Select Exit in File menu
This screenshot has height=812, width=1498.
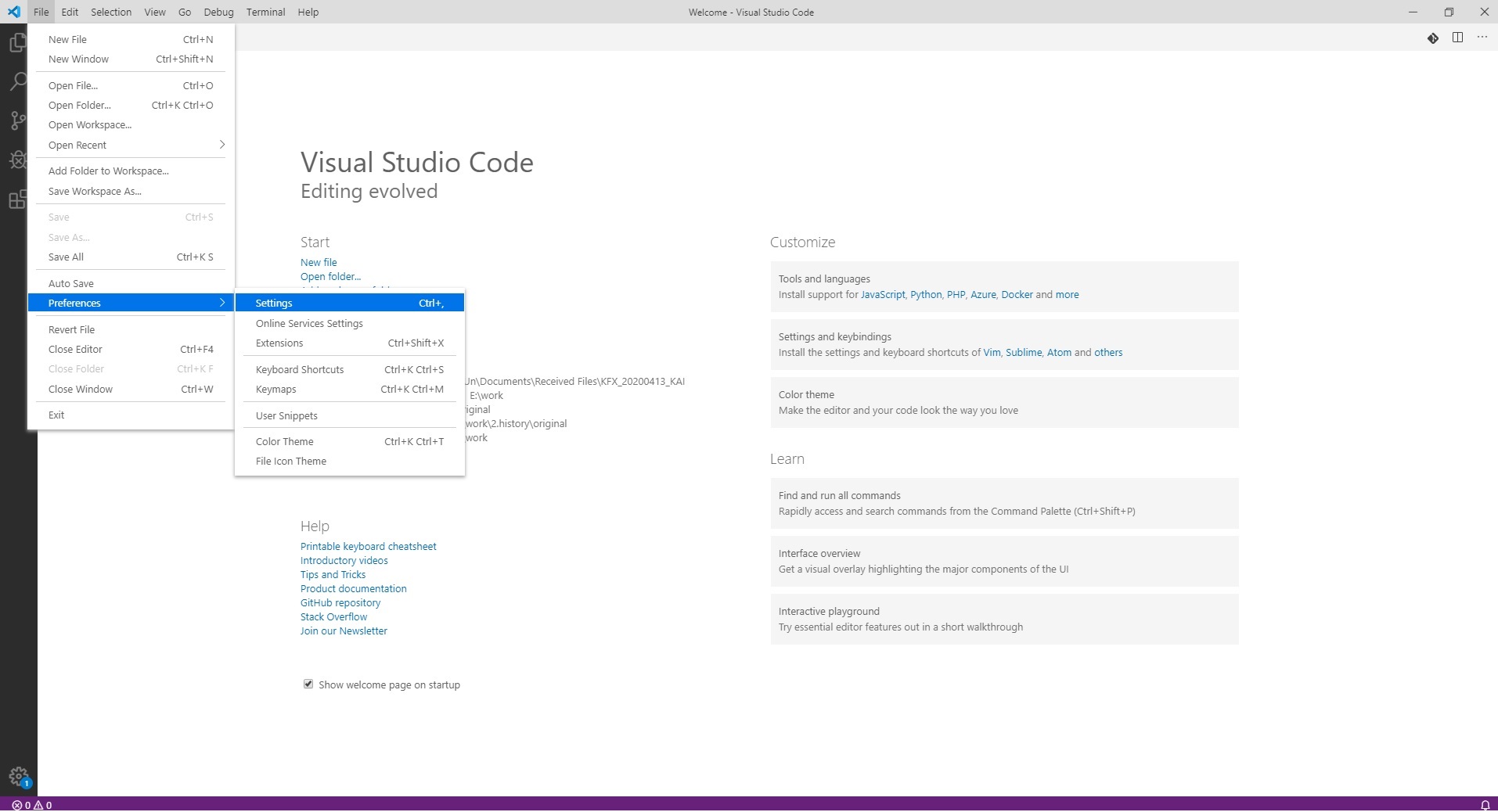pos(131,415)
